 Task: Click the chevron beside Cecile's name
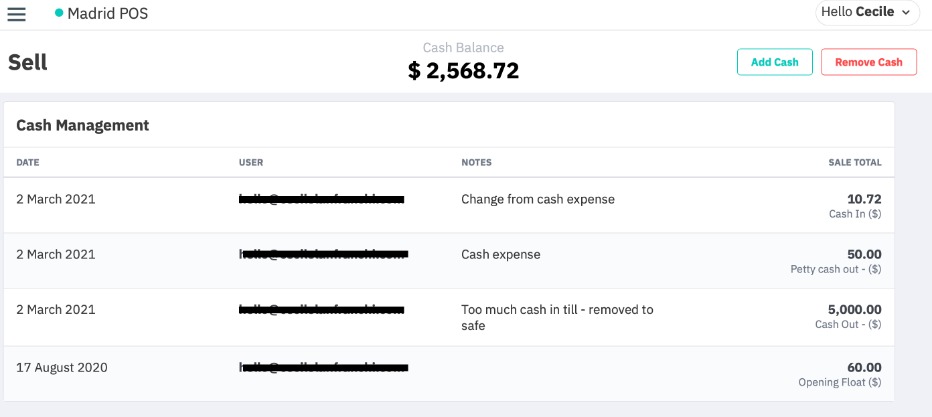pyautogui.click(x=906, y=13)
